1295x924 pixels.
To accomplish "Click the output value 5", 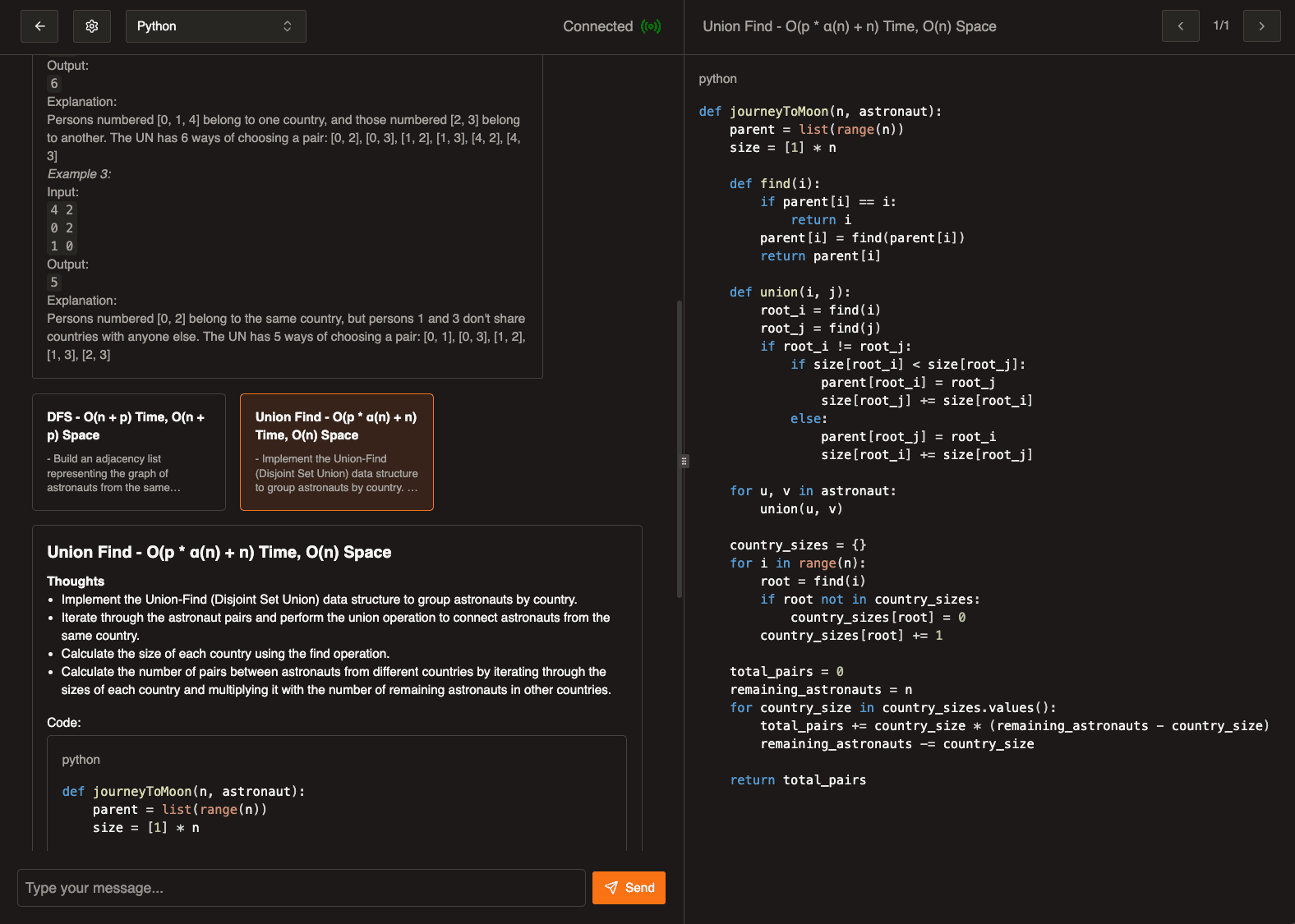I will click(54, 283).
